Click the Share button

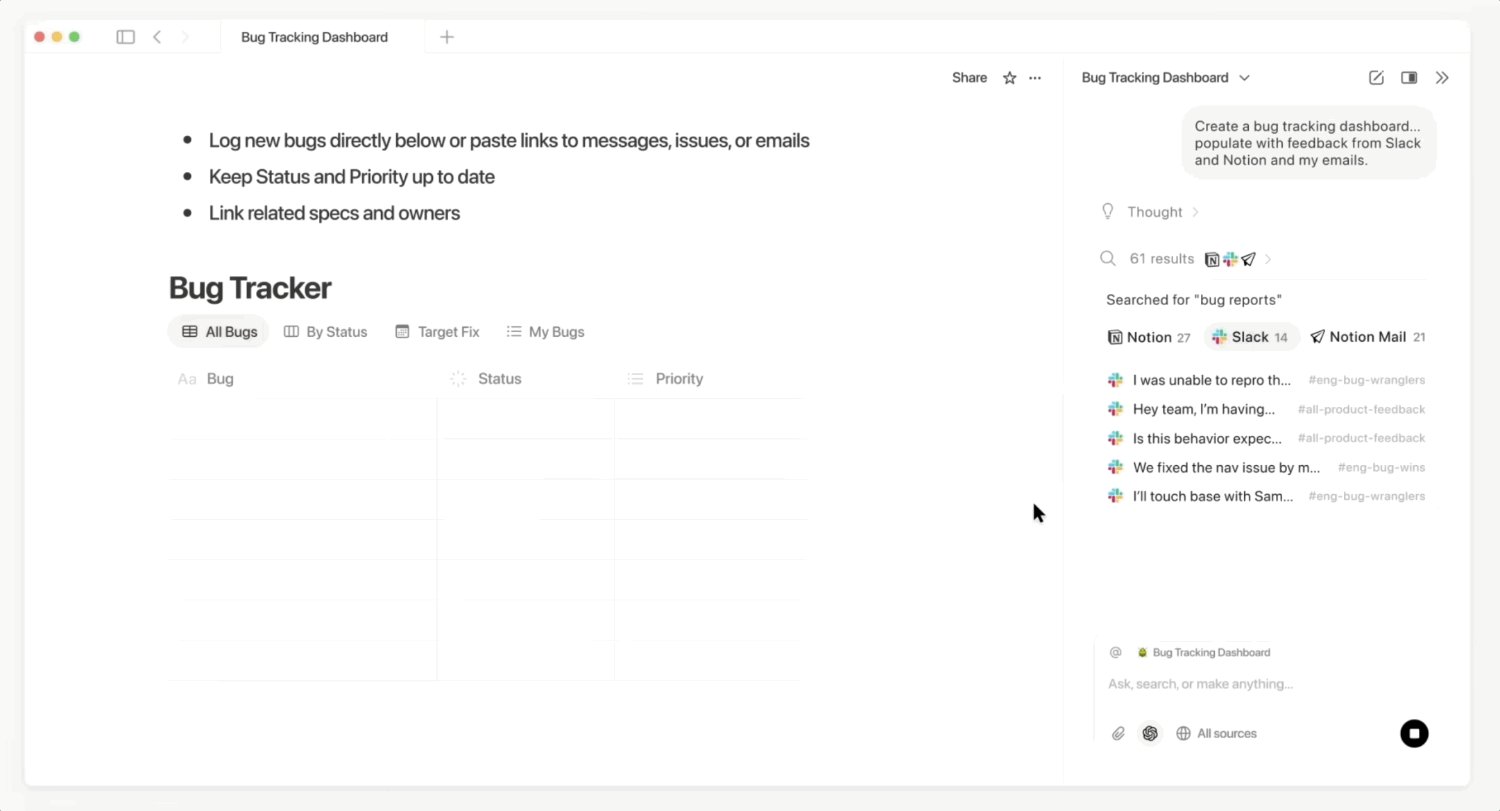[969, 78]
